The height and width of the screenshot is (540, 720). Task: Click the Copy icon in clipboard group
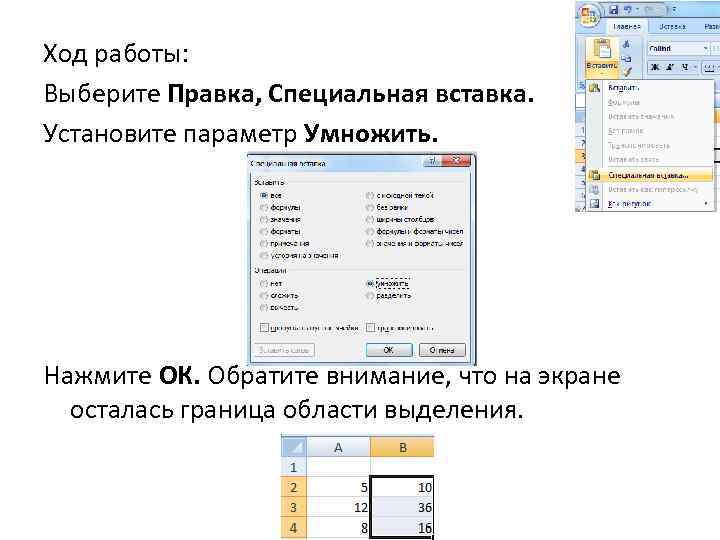627,59
